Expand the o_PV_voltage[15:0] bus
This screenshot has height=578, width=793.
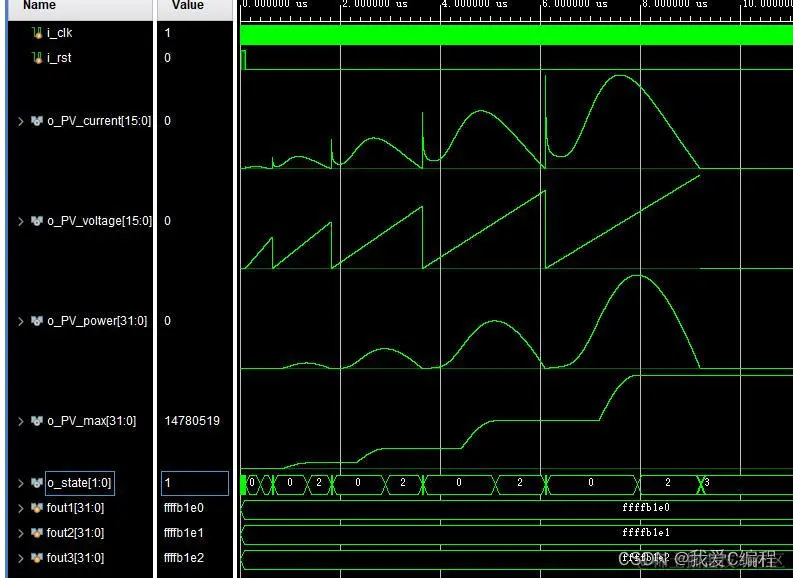pos(21,221)
